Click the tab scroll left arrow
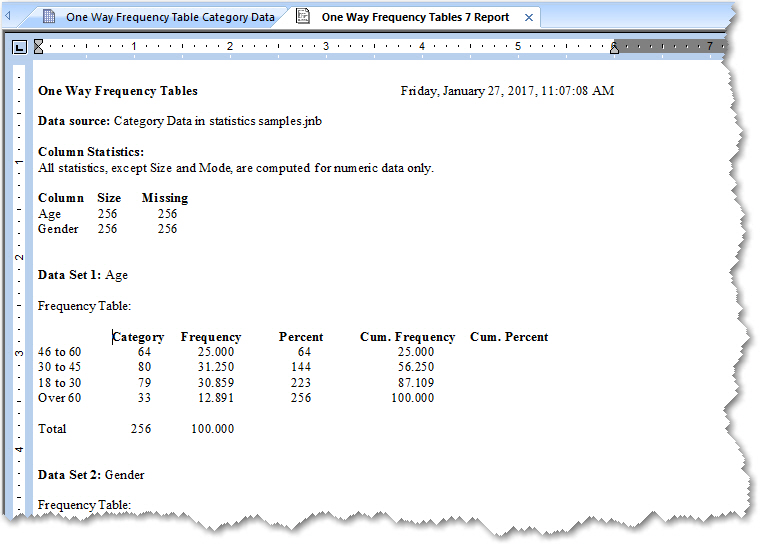Image resolution: width=766 pixels, height=550 pixels. pos(10,17)
